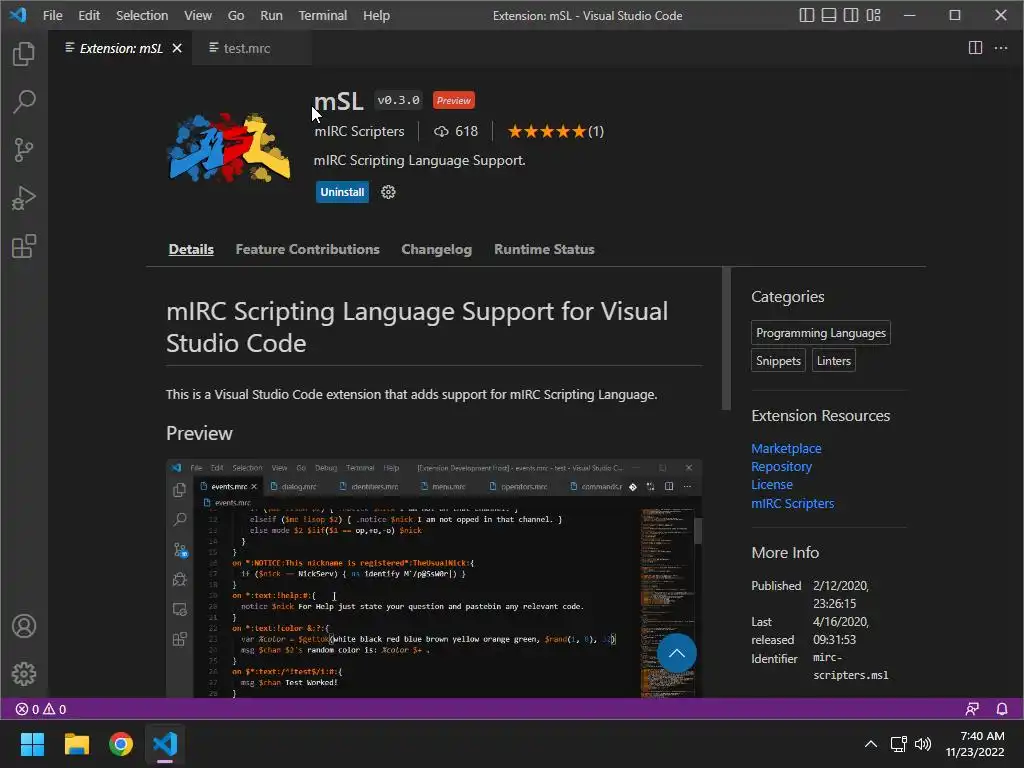1024x768 pixels.
Task: Click the VS Code logo in title bar
Action: coord(18,14)
